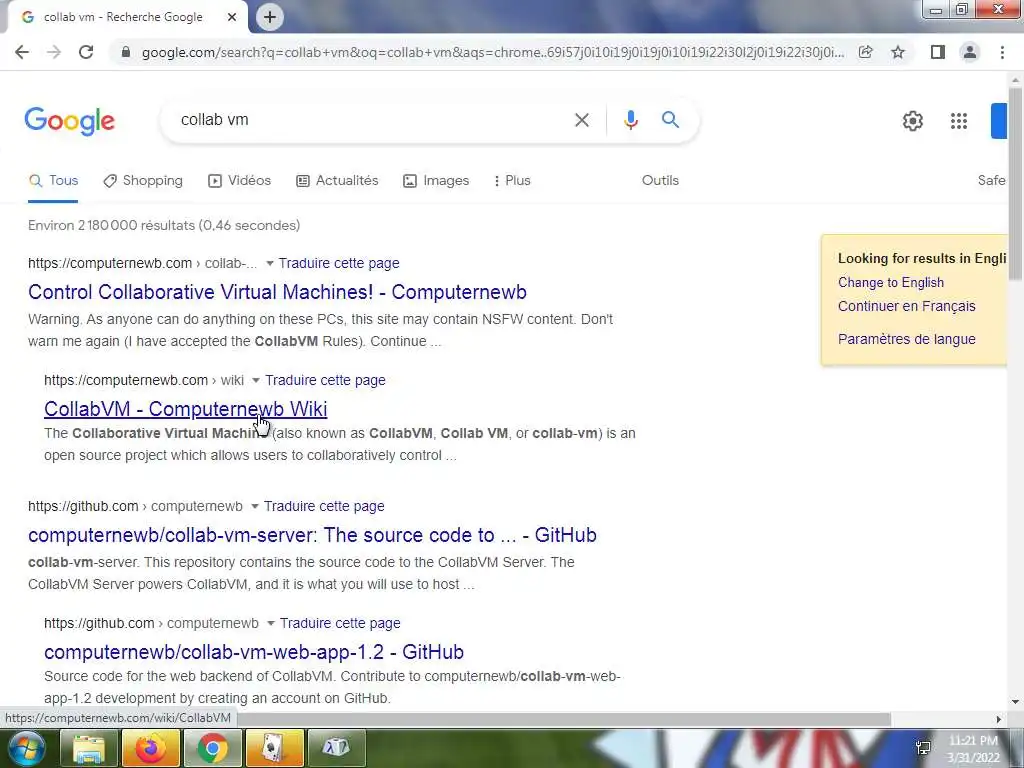Expand arrow next to github.com › computernewb first result
Image resolution: width=1024 pixels, height=768 pixels.
(255, 507)
